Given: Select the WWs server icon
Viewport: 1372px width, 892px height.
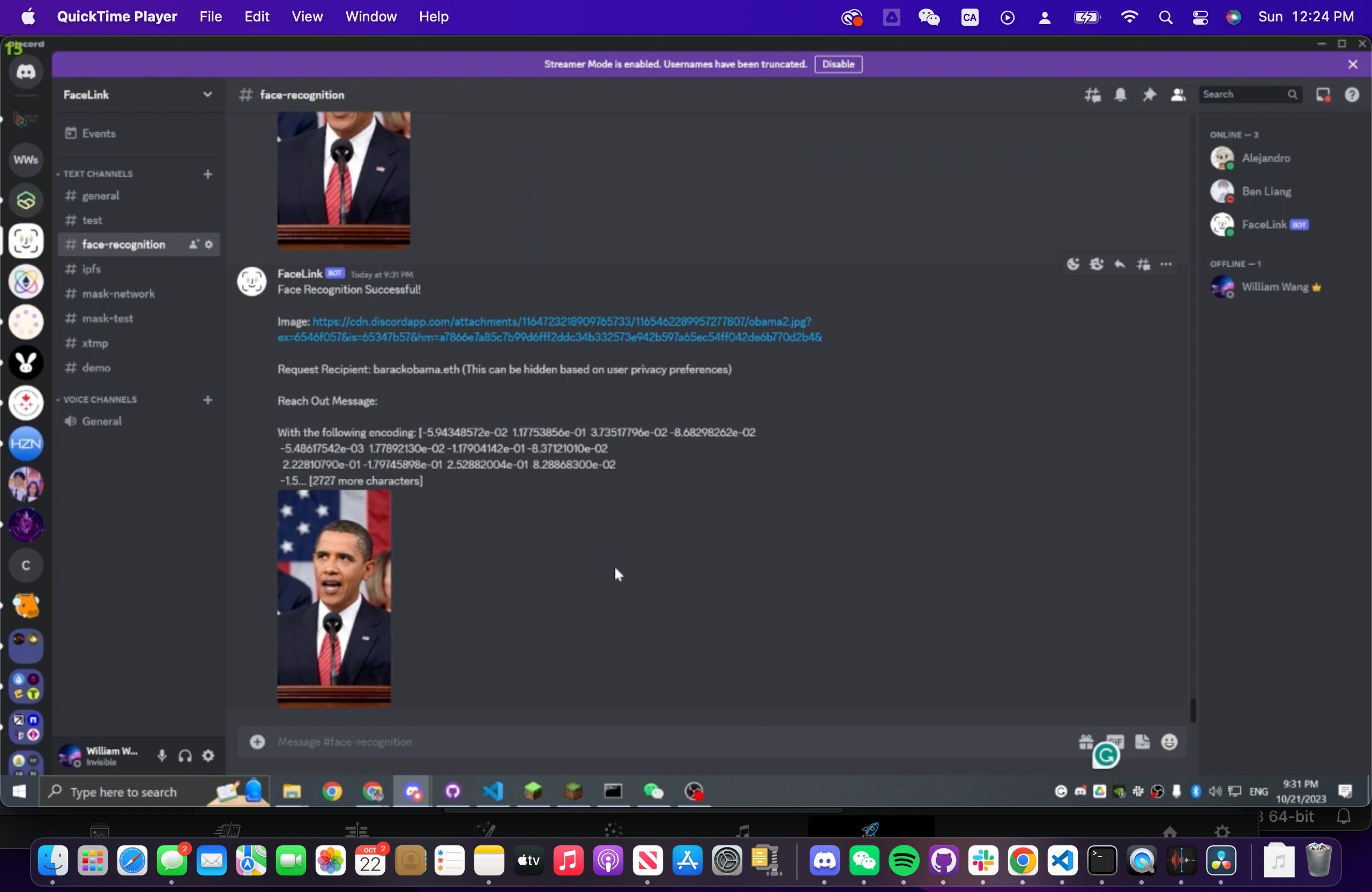Looking at the screenshot, I should point(25,160).
